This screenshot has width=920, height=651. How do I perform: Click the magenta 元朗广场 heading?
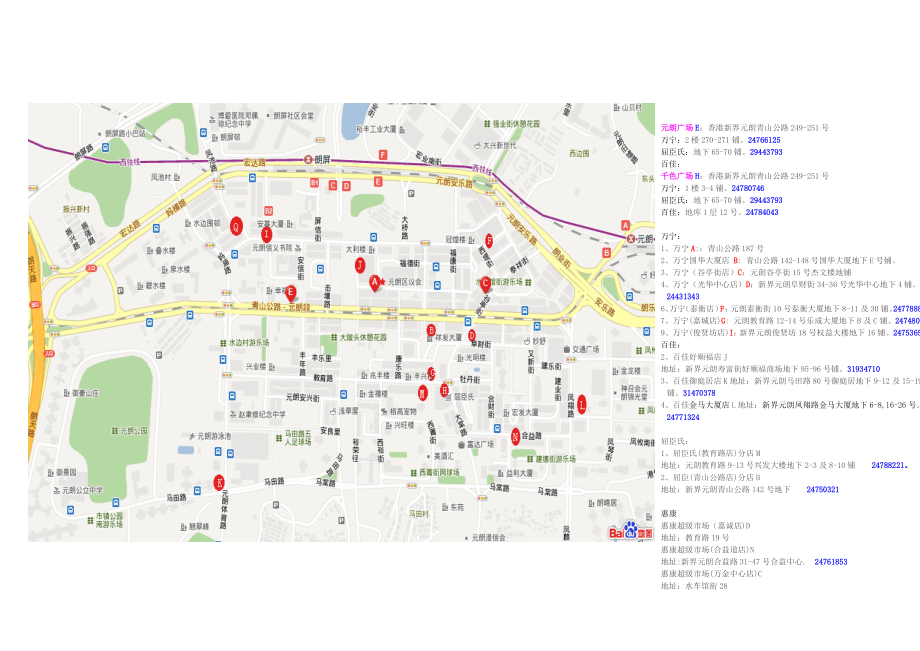click(680, 128)
